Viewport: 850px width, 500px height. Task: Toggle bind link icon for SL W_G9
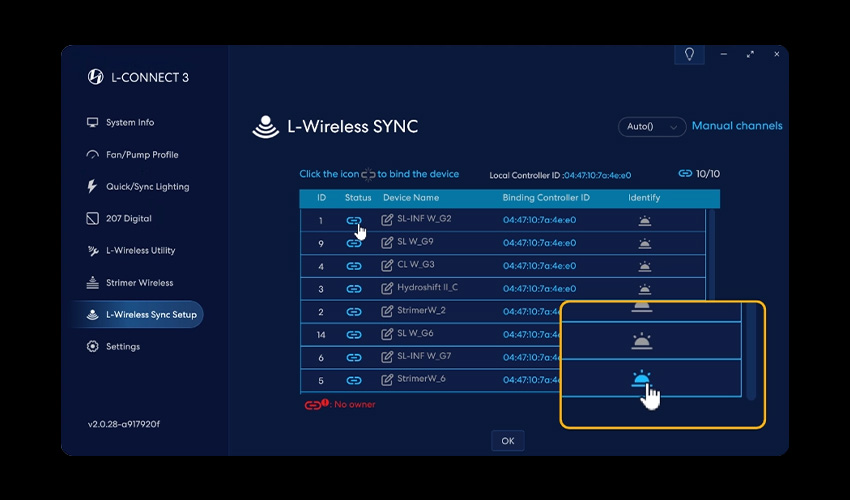click(354, 243)
